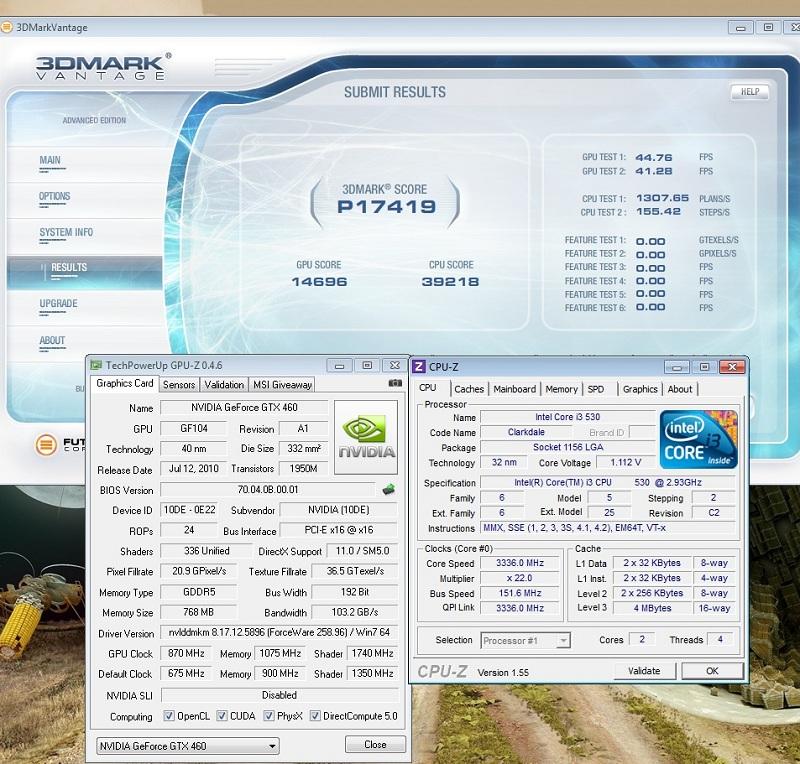Viewport: 800px width, 764px height.
Task: Open the Caches tab in CPU-Z
Action: pos(469,389)
